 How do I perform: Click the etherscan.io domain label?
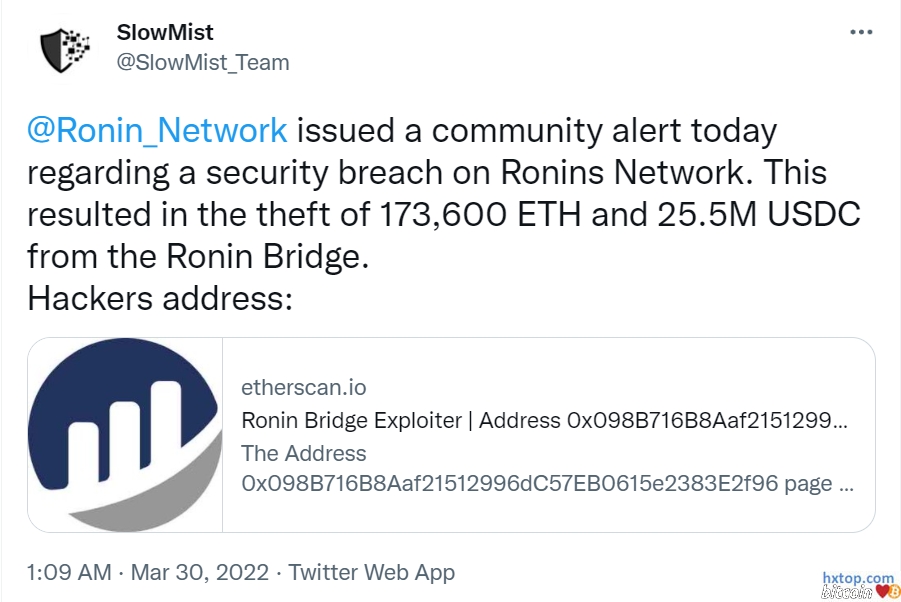[x=296, y=387]
